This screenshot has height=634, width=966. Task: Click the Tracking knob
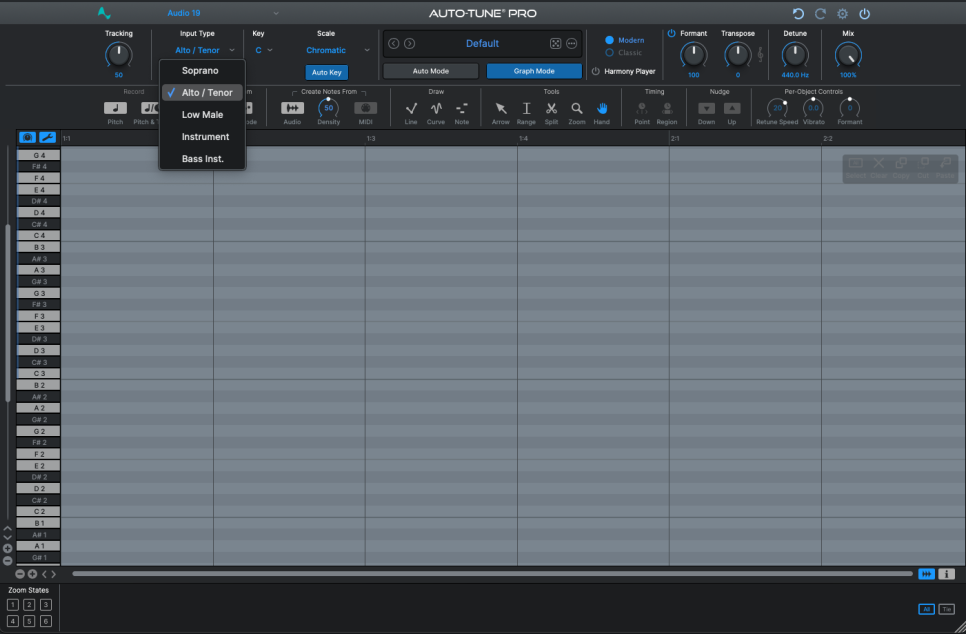[x=118, y=55]
